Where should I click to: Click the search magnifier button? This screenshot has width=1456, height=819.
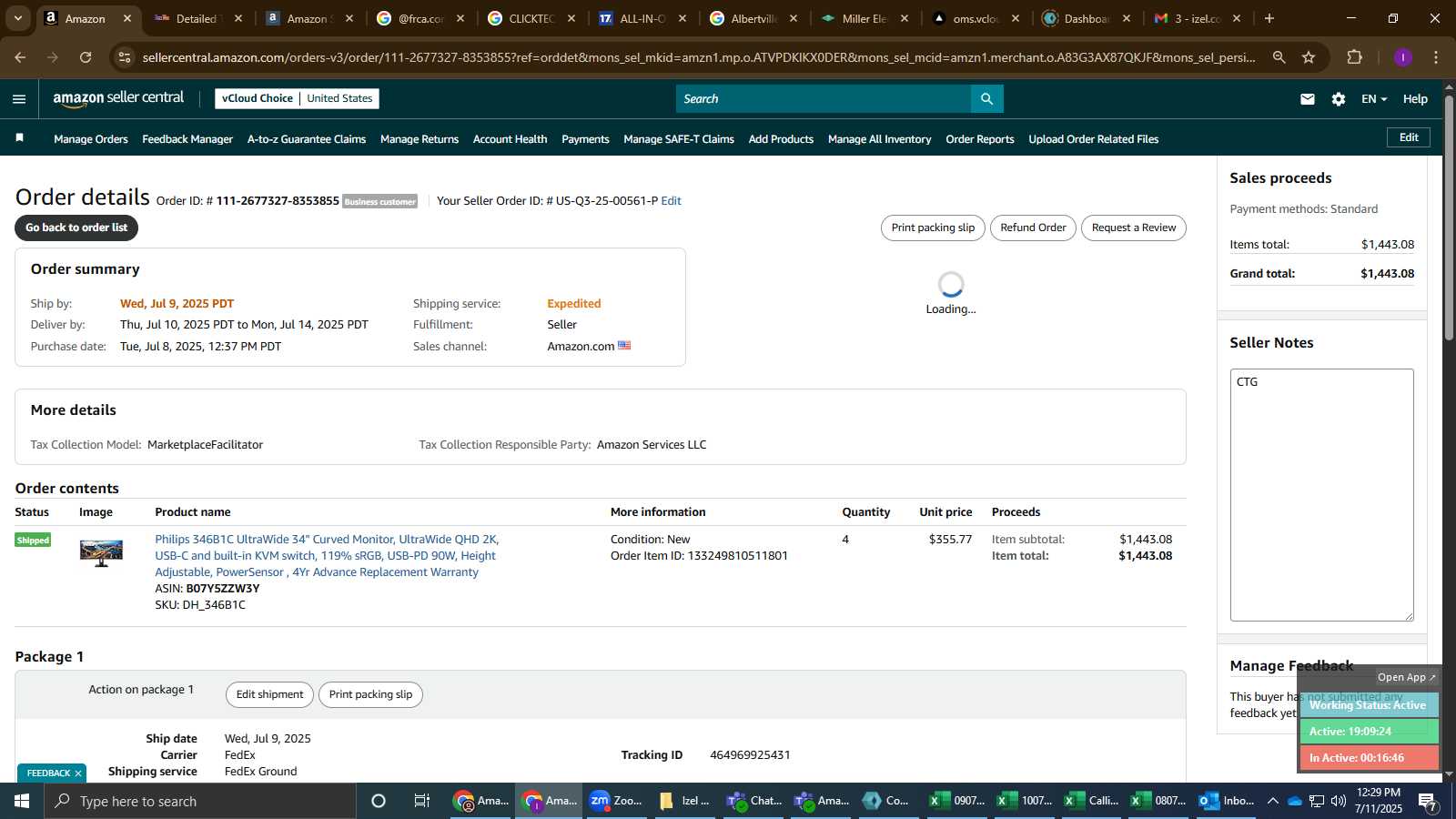click(986, 98)
